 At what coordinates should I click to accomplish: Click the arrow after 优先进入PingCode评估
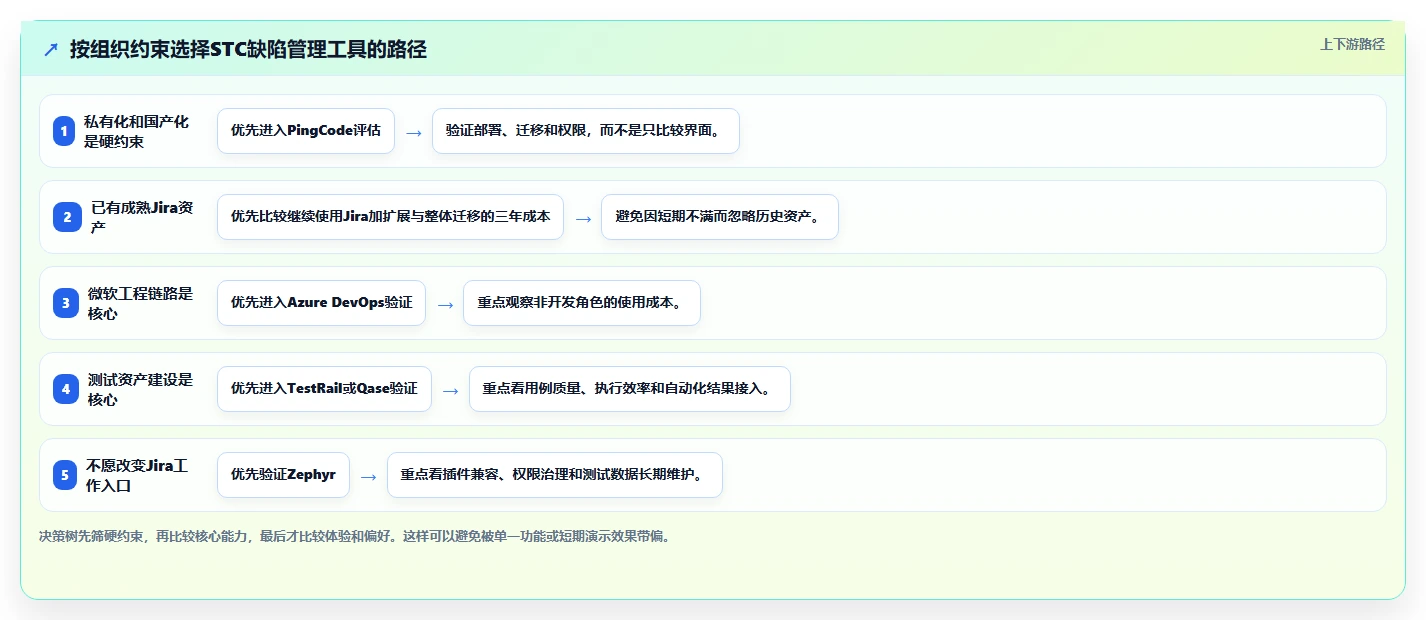[x=413, y=132]
